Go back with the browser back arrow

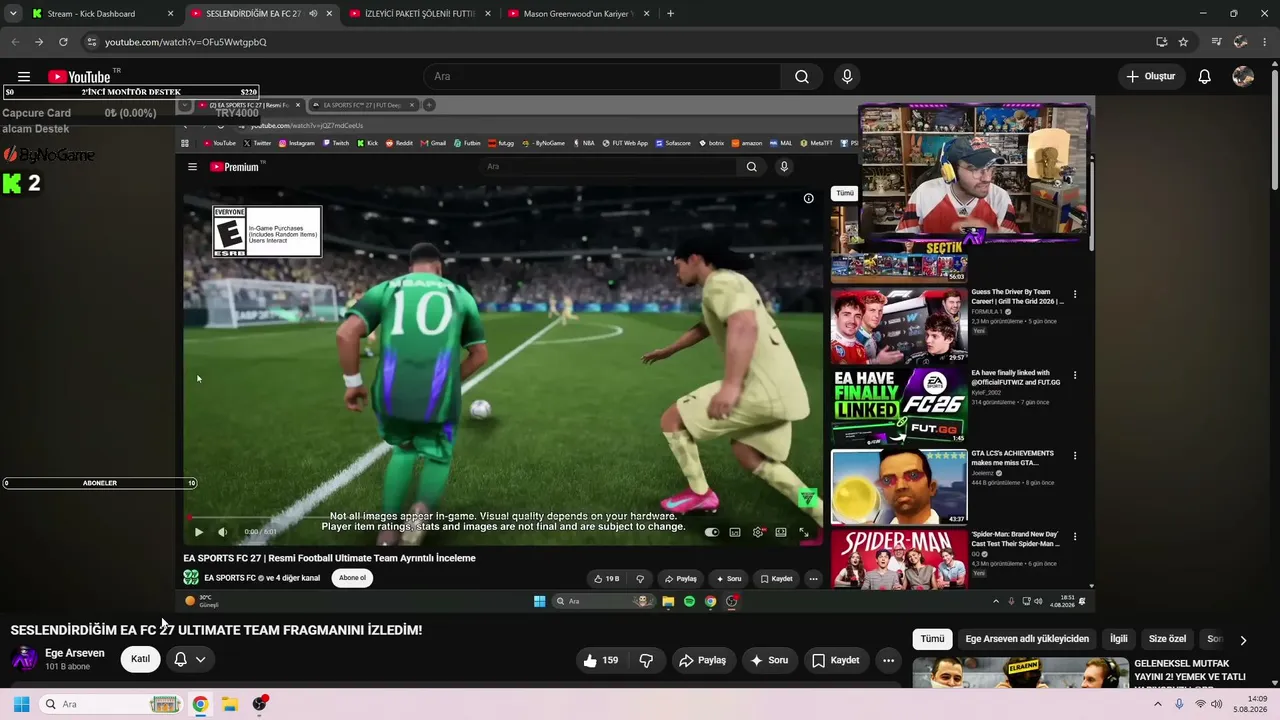[15, 42]
